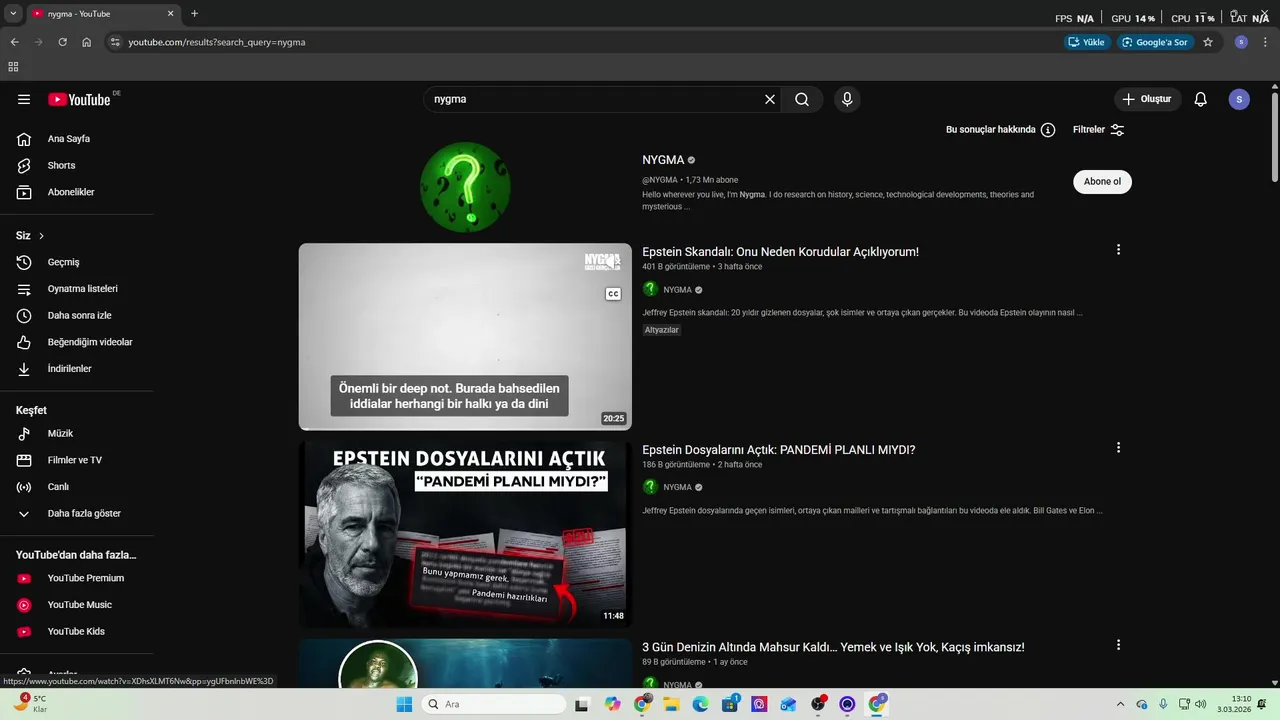Viewport: 1280px width, 720px height.
Task: Open the YouTube hamburger guide menu
Action: click(24, 99)
